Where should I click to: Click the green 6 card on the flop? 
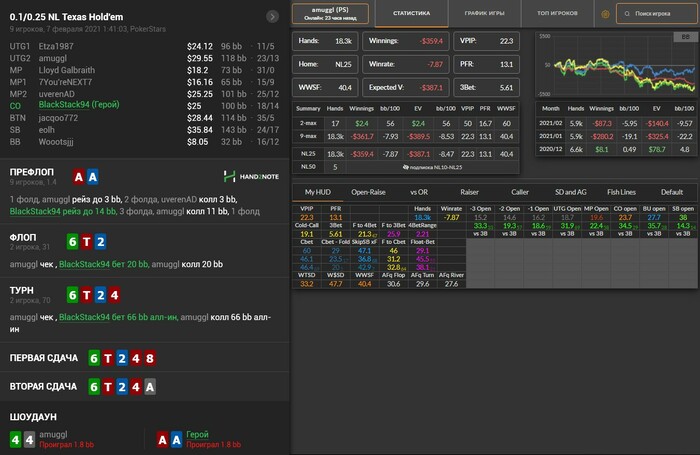click(x=73, y=242)
